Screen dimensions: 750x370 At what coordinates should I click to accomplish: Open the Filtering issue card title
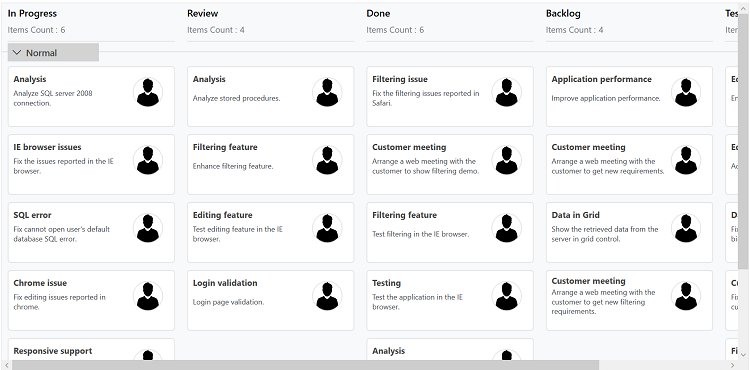pos(400,79)
